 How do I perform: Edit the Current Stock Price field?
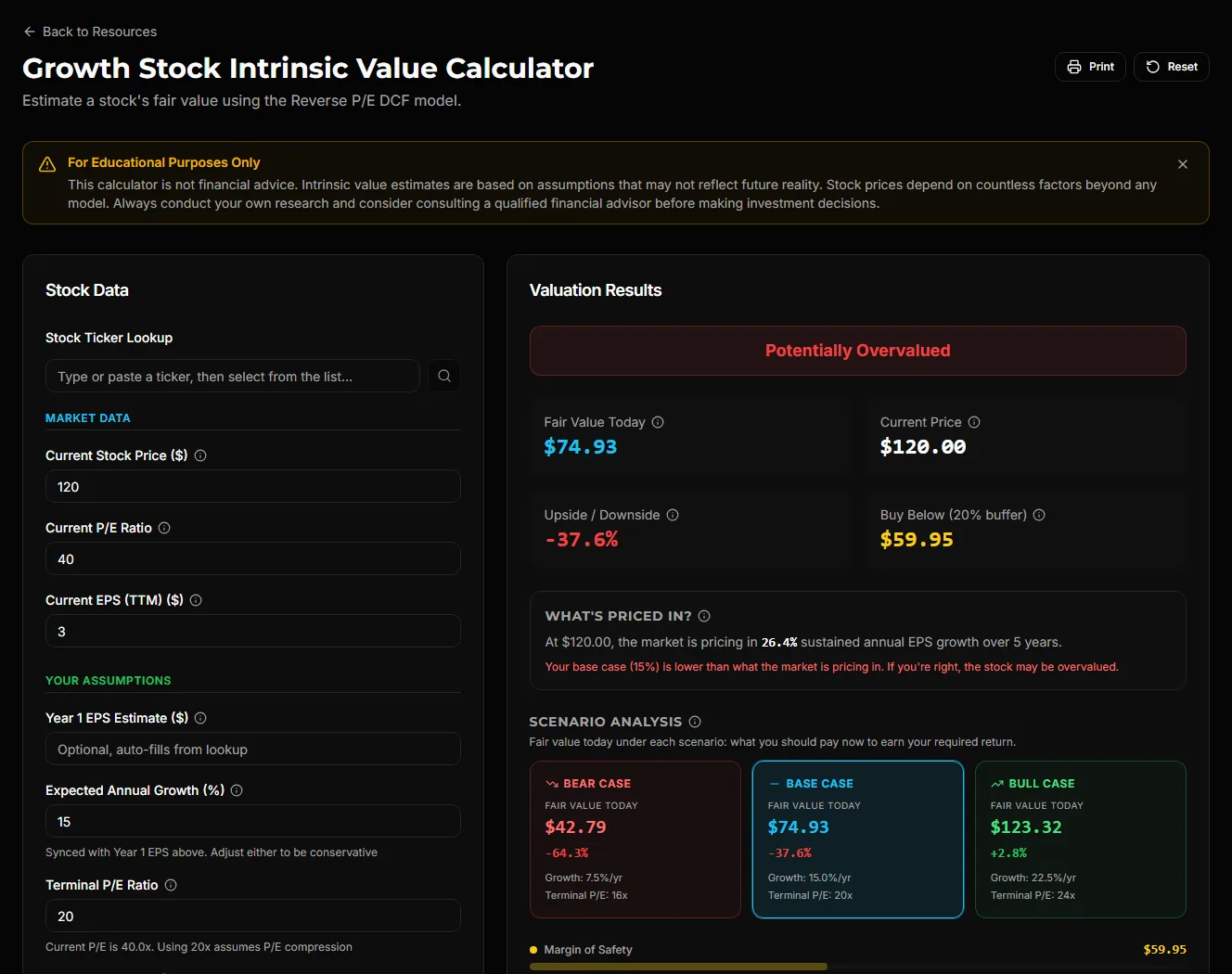point(253,486)
